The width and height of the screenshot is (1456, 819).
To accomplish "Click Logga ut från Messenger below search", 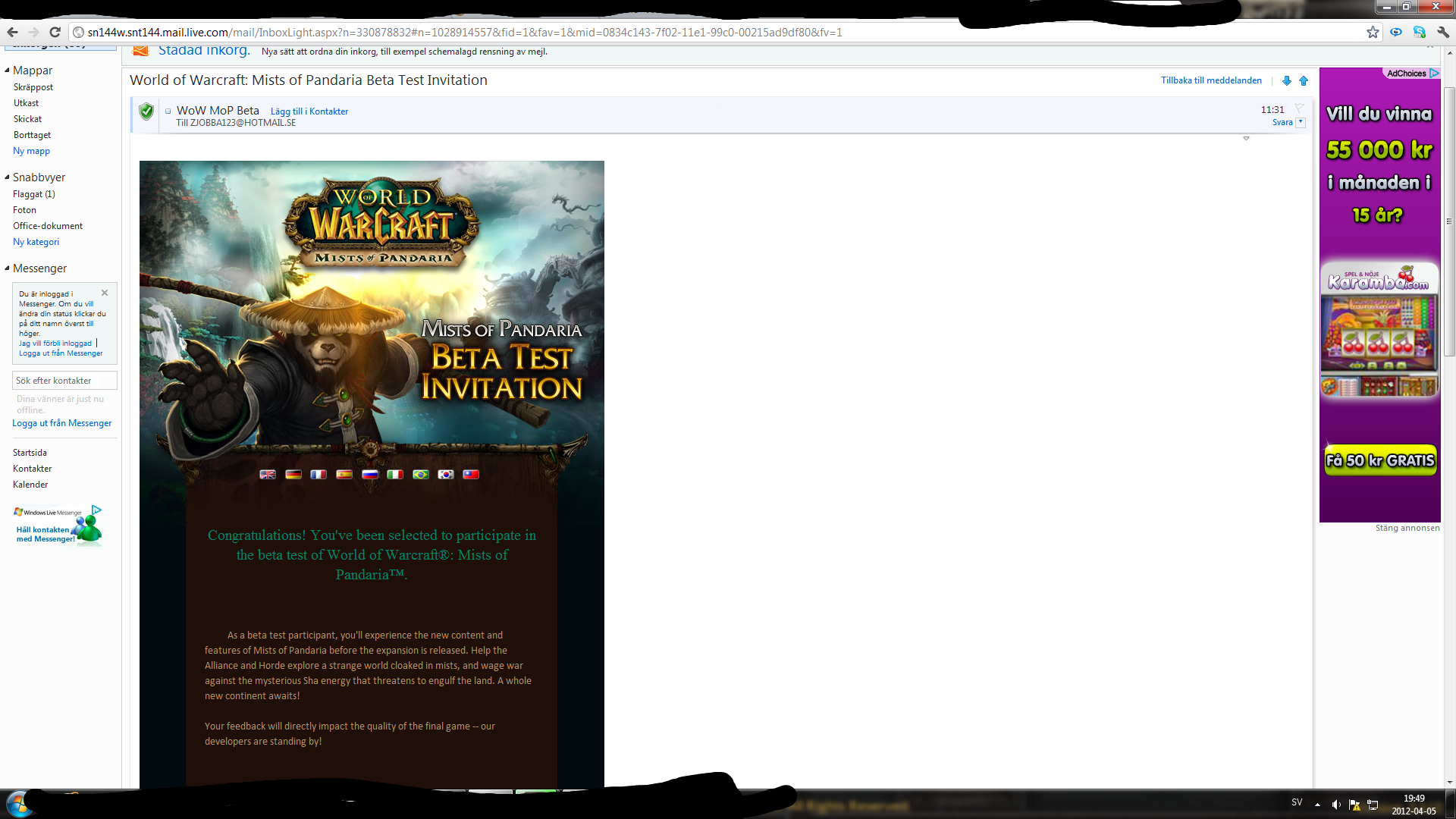I will pyautogui.click(x=62, y=423).
